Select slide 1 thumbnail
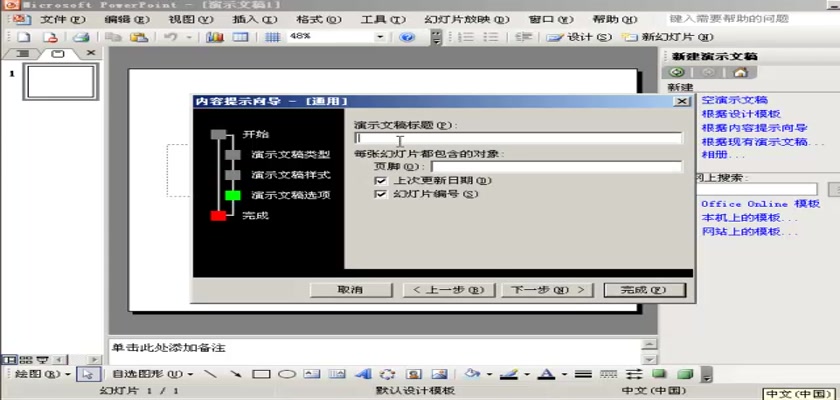Viewport: 840px width, 400px height. point(61,82)
